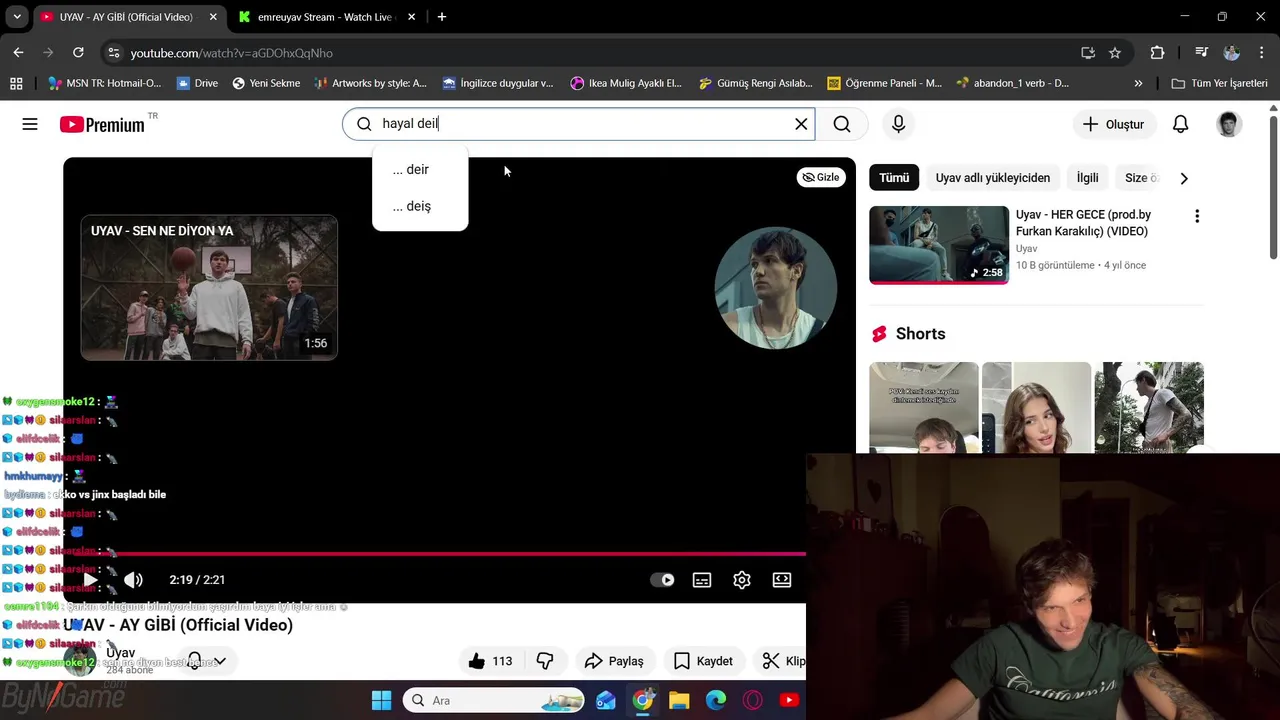Image resolution: width=1280 pixels, height=720 pixels.
Task: Open the second Shorts thumbnail with woman
Action: [1036, 407]
